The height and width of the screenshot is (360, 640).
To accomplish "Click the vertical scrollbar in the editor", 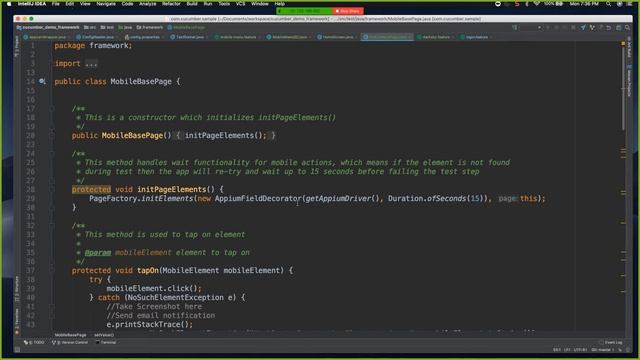I will click(623, 90).
